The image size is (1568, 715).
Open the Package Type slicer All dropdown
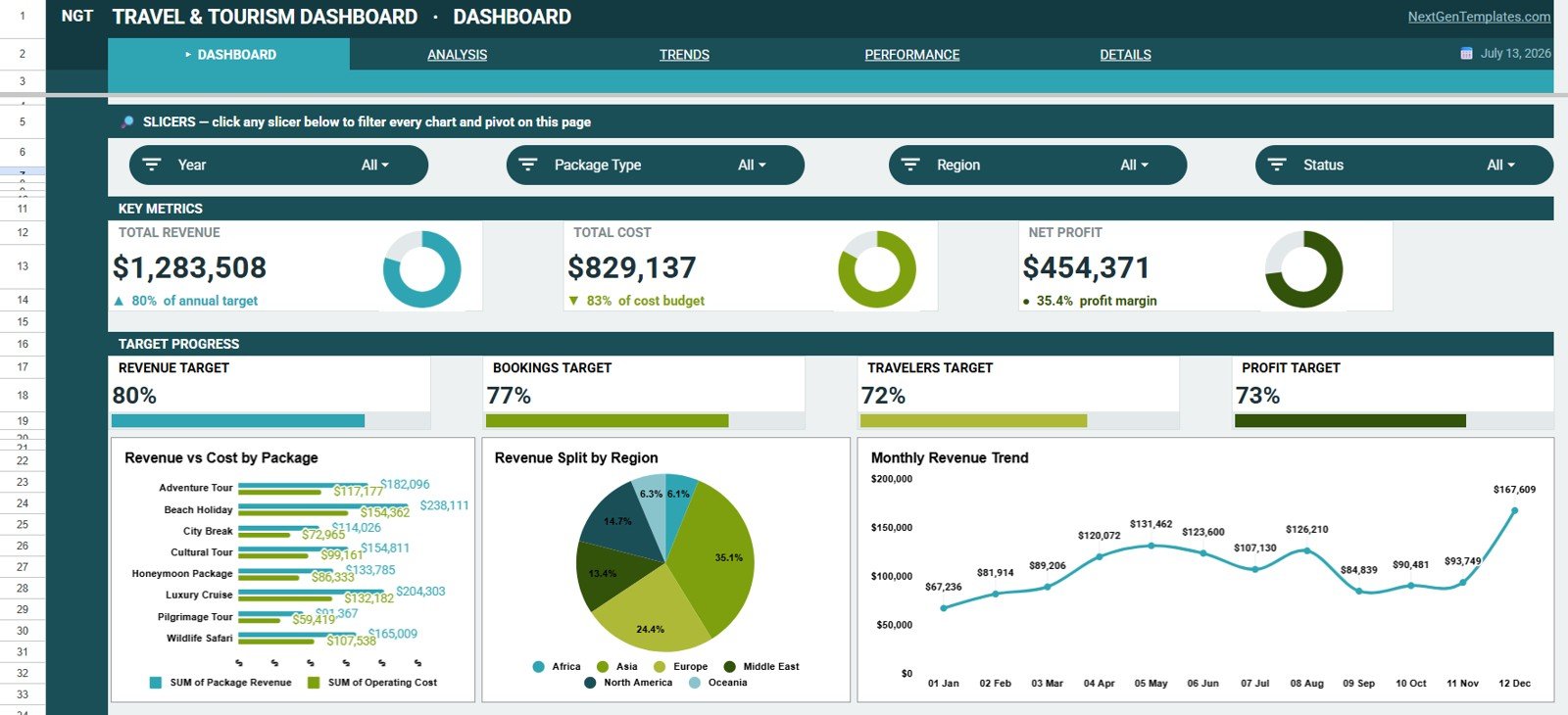752,165
